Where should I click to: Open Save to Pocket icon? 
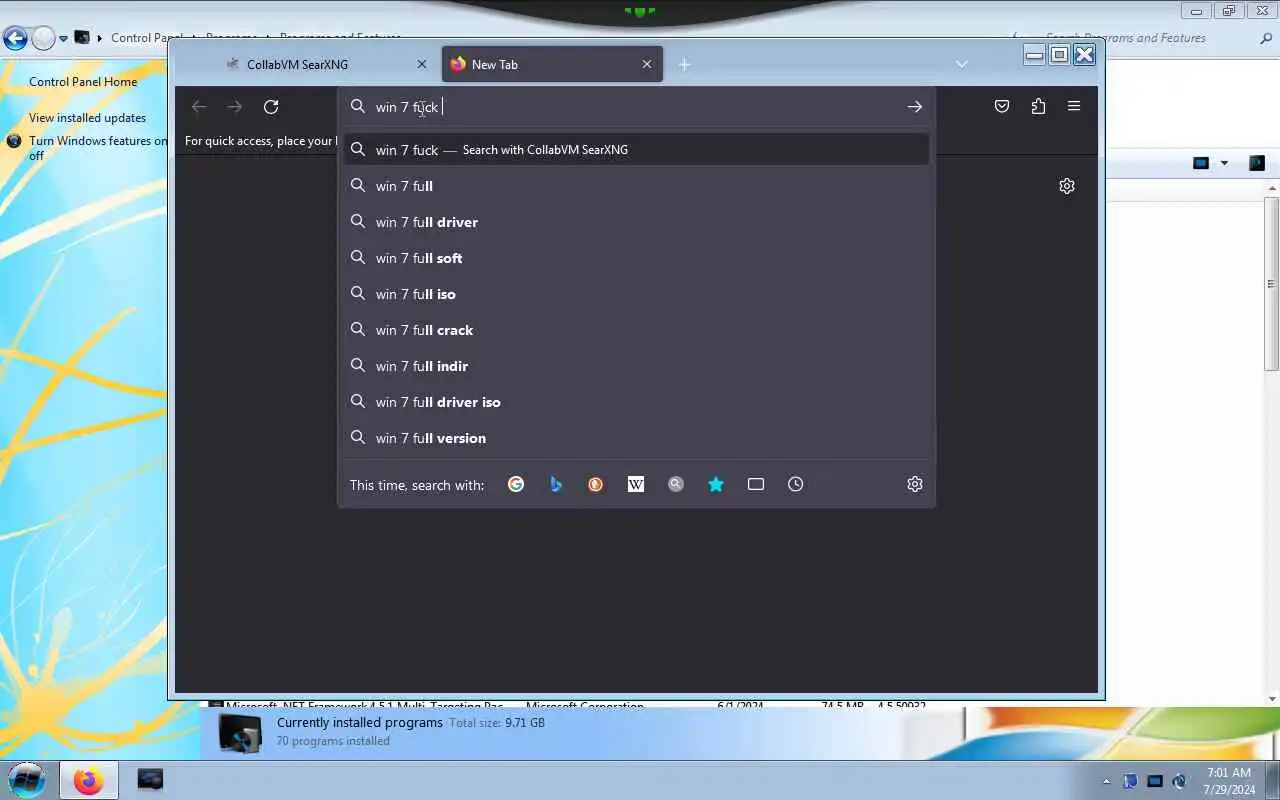[x=1002, y=106]
